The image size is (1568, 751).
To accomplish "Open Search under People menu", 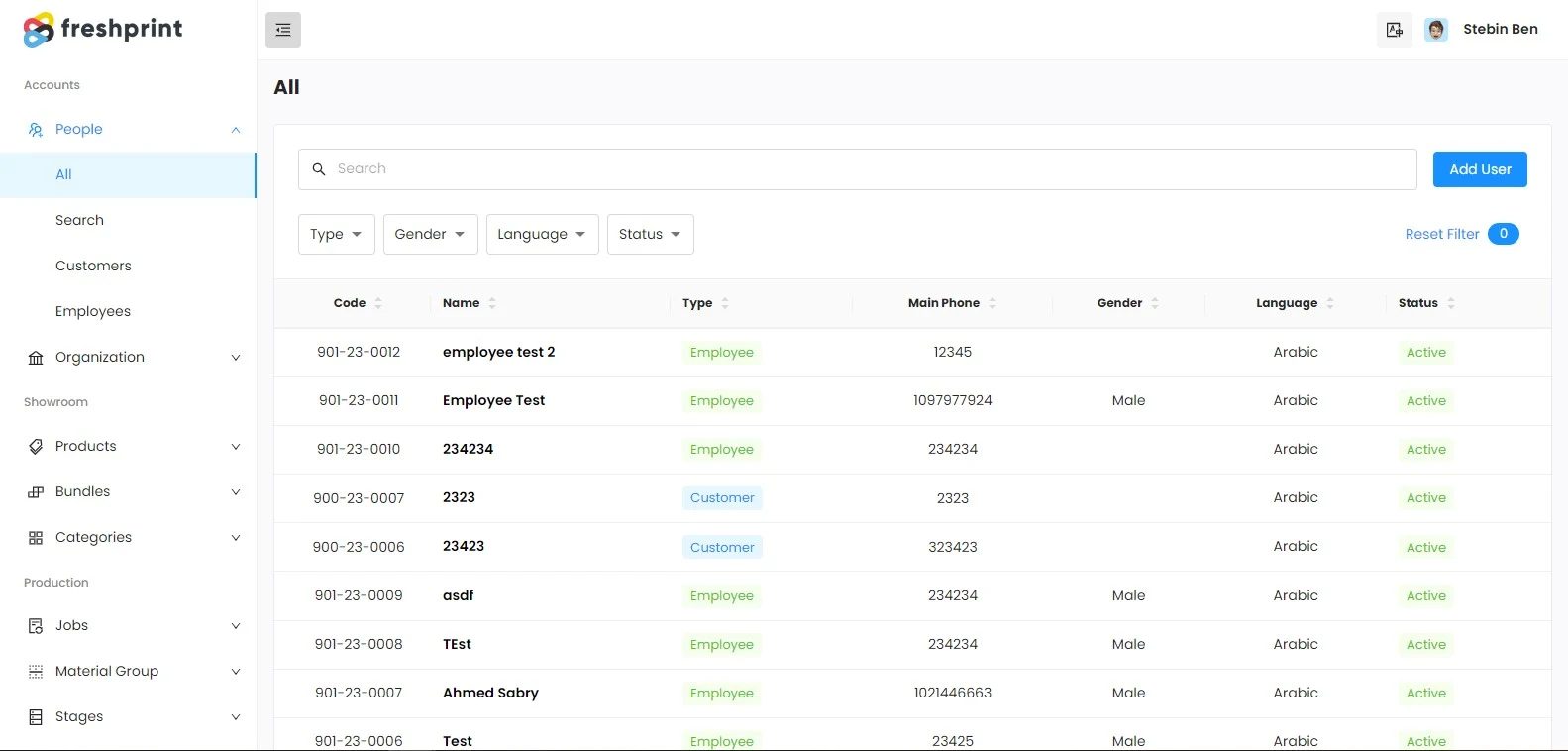I will click(128, 220).
